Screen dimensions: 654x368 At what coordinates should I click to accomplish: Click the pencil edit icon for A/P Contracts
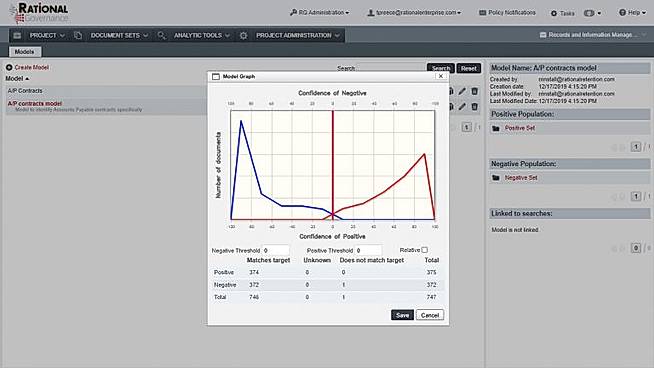(462, 91)
